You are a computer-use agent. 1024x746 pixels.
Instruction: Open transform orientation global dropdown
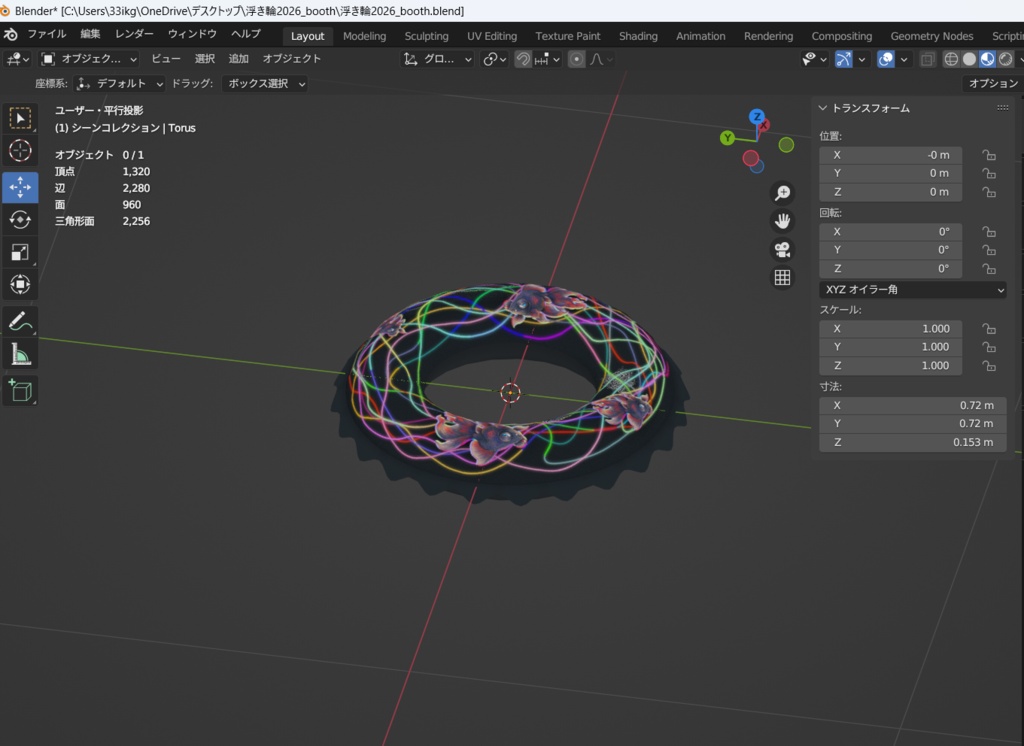437,59
